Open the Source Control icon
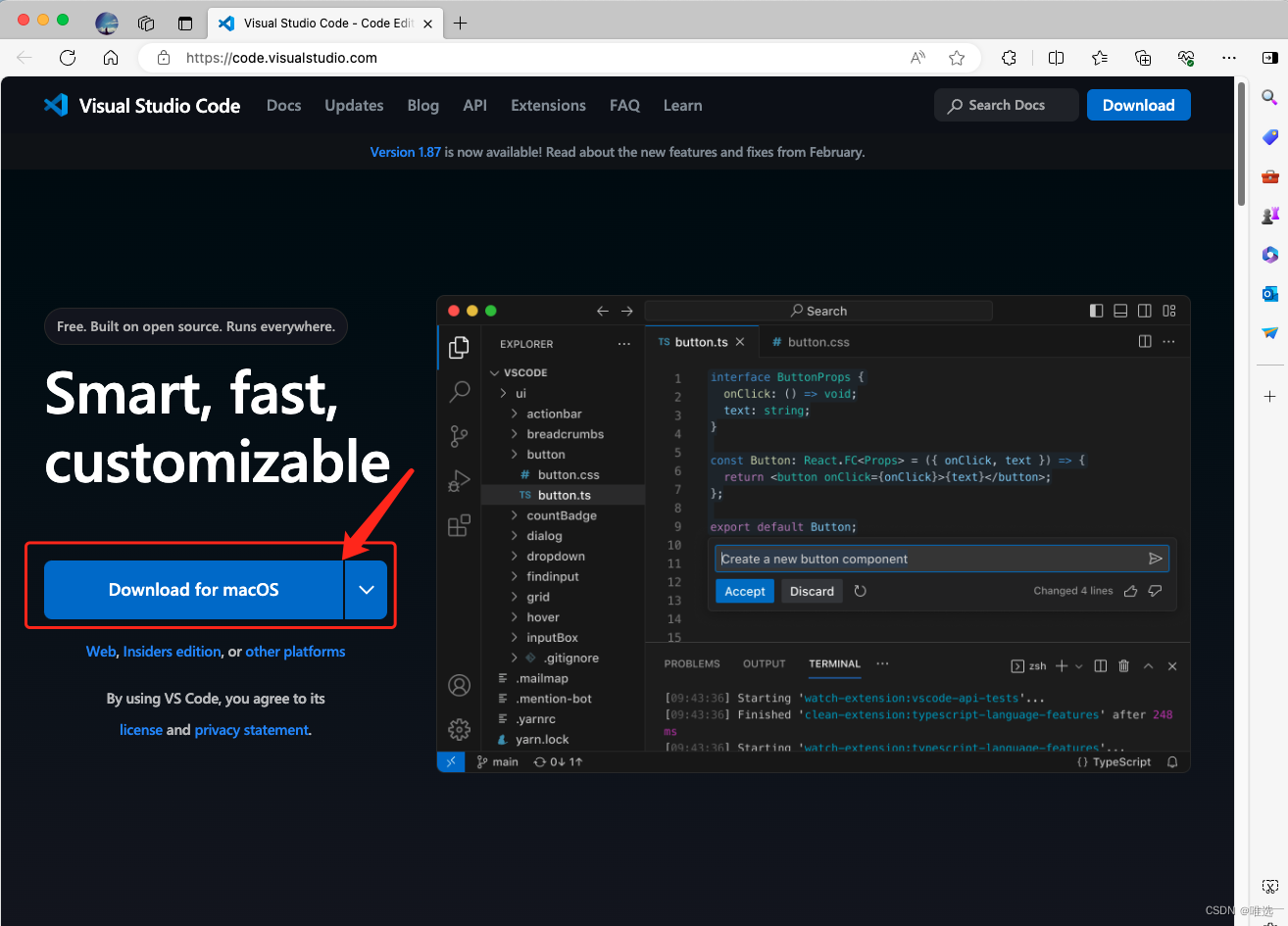Image resolution: width=1288 pixels, height=926 pixels. pos(460,436)
